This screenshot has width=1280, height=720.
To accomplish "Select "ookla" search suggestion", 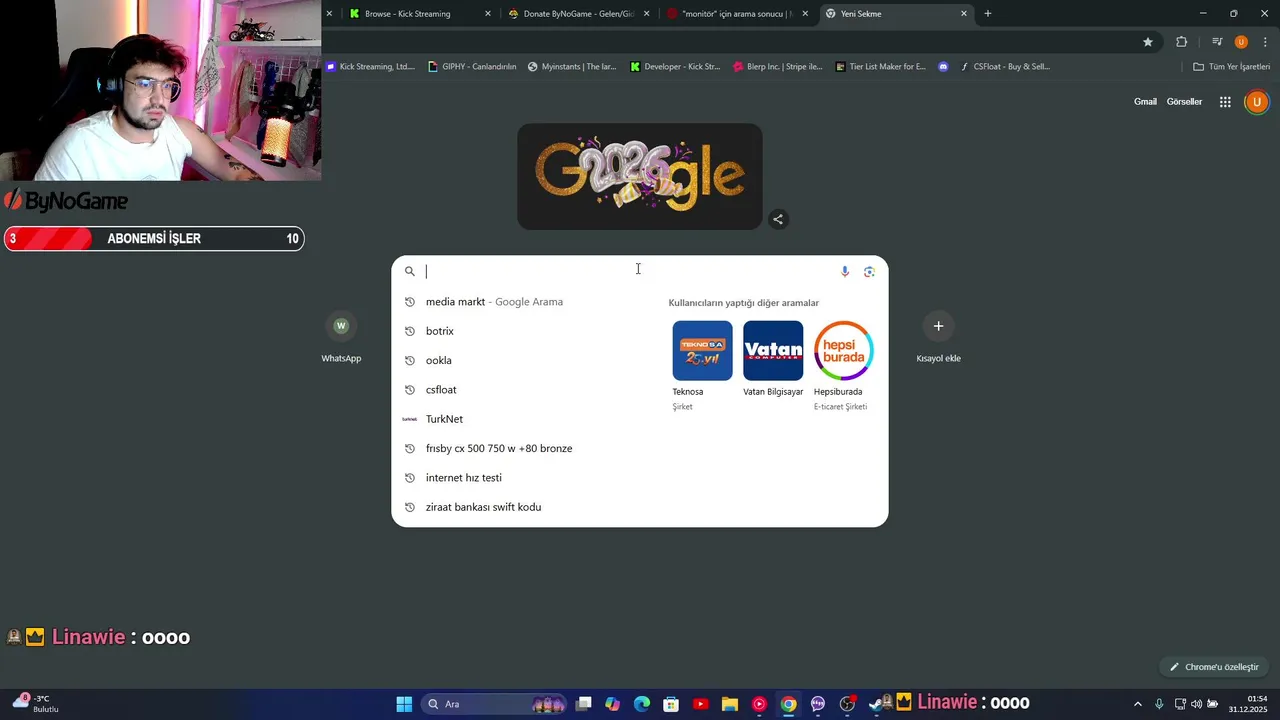I will pyautogui.click(x=526, y=360).
